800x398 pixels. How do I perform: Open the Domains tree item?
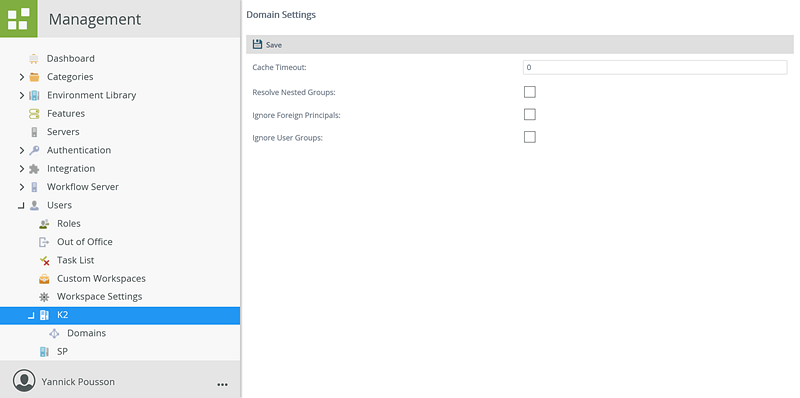pos(87,333)
